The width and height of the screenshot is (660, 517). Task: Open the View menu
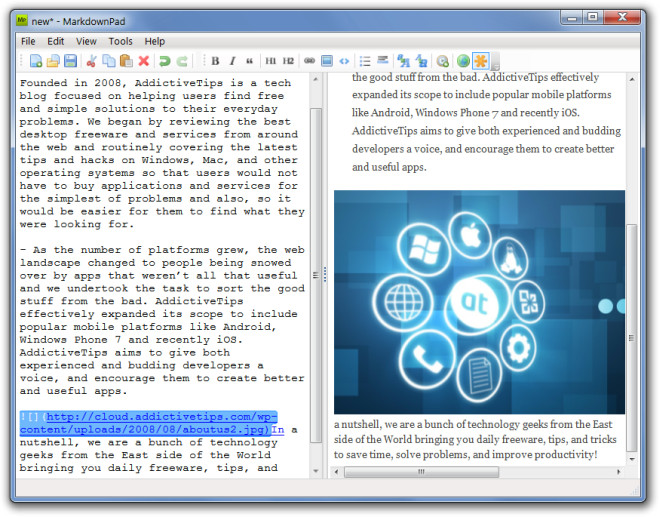click(86, 41)
